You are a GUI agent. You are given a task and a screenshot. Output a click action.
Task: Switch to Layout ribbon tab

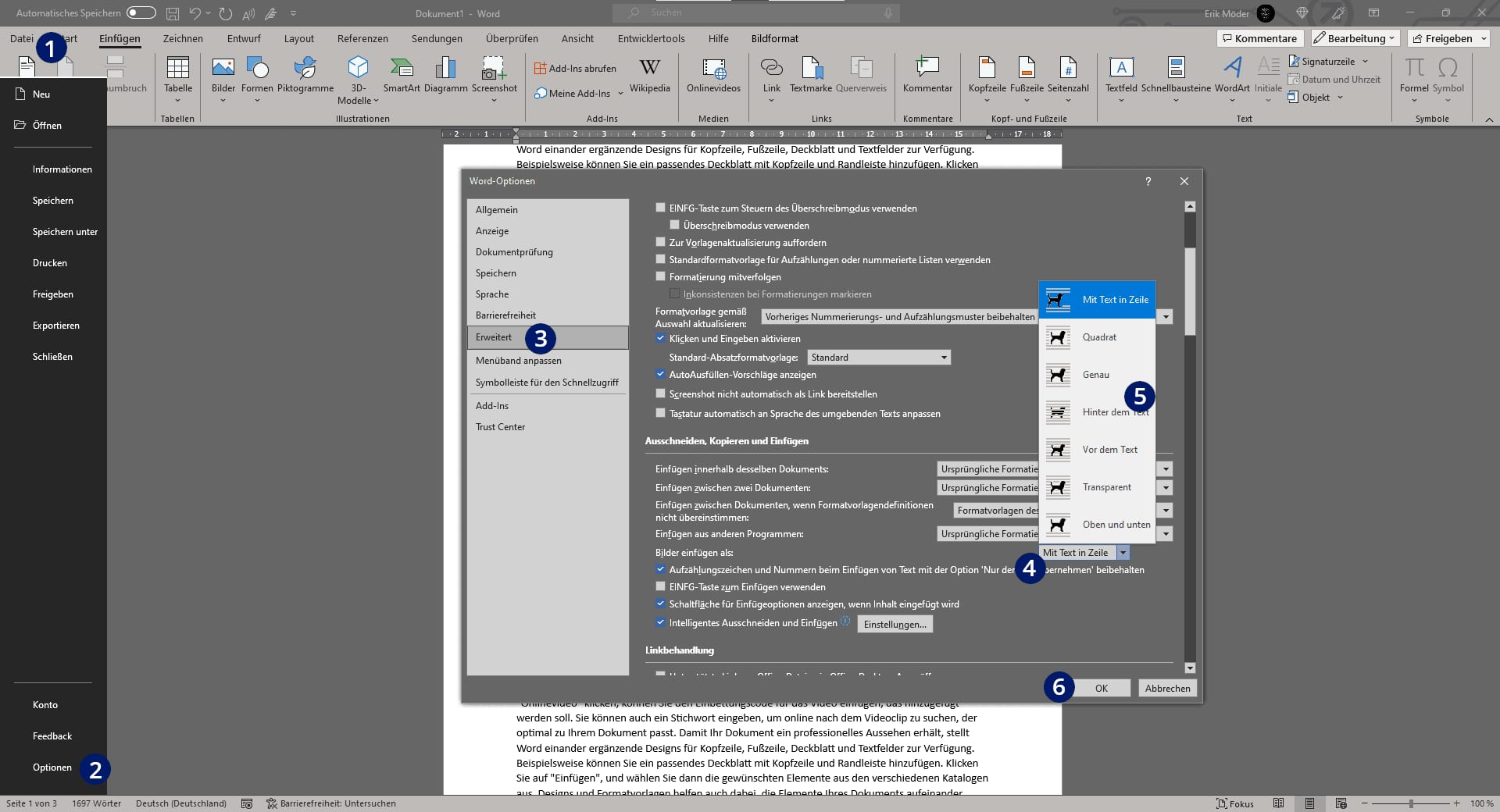click(298, 38)
